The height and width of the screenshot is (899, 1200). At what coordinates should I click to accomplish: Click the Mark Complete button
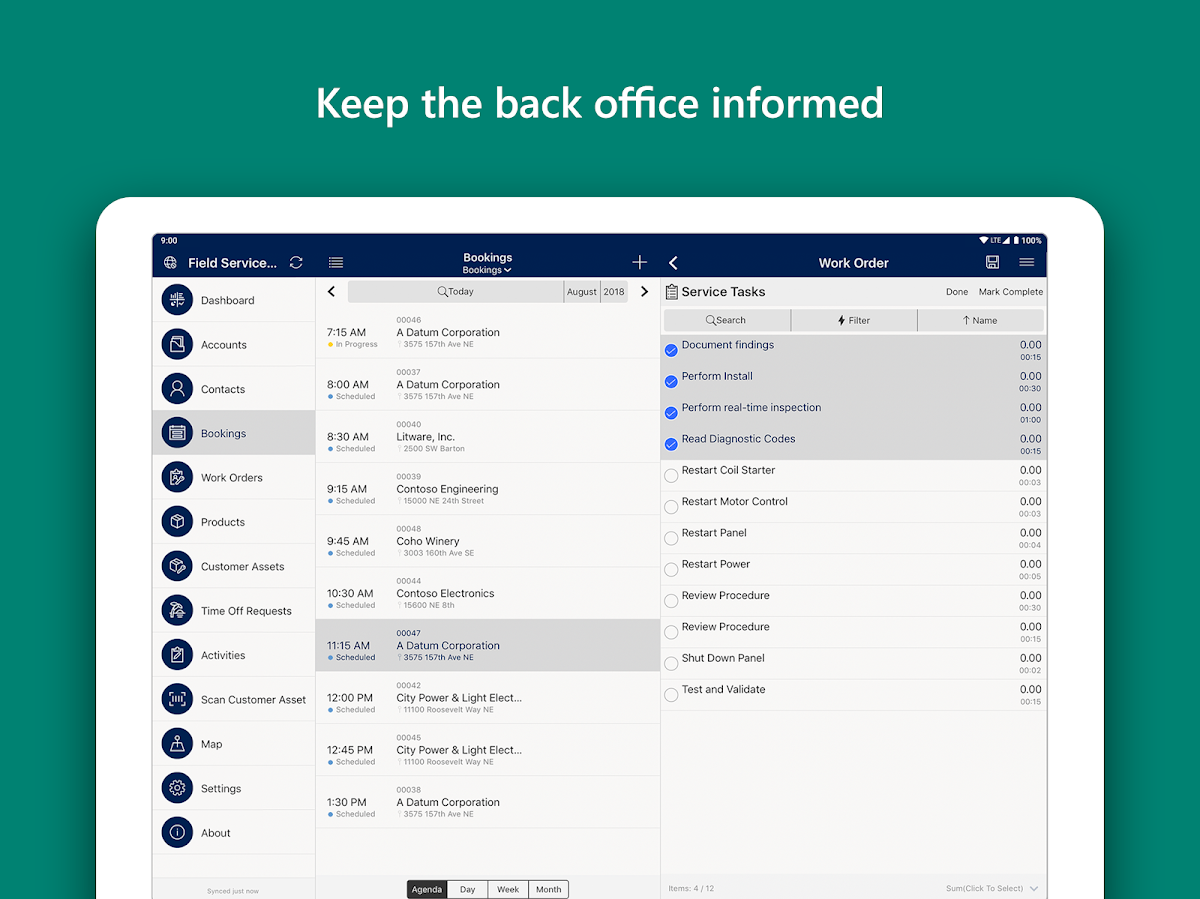[x=1010, y=292]
